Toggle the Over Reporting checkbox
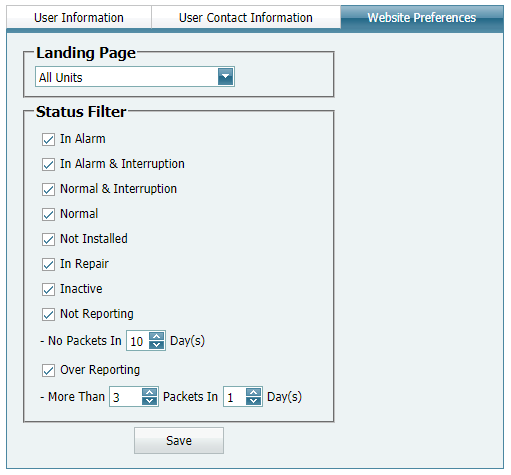511x475 pixels. point(48,370)
